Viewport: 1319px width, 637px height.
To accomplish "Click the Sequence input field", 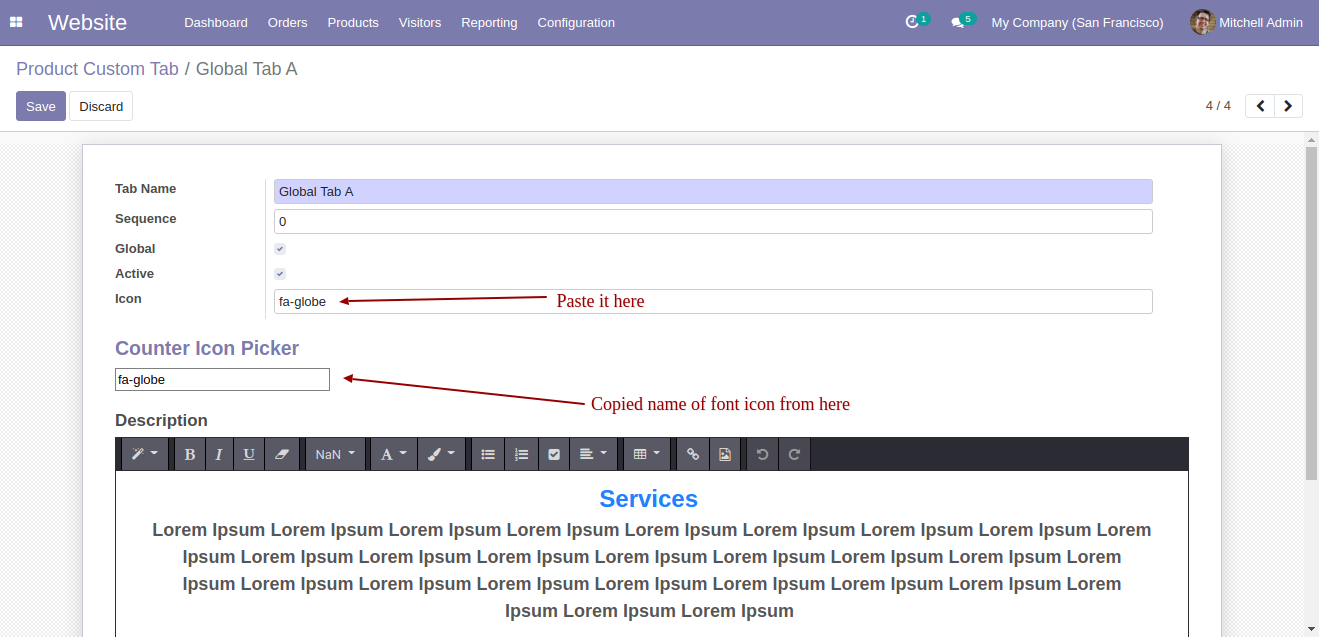I will (713, 222).
